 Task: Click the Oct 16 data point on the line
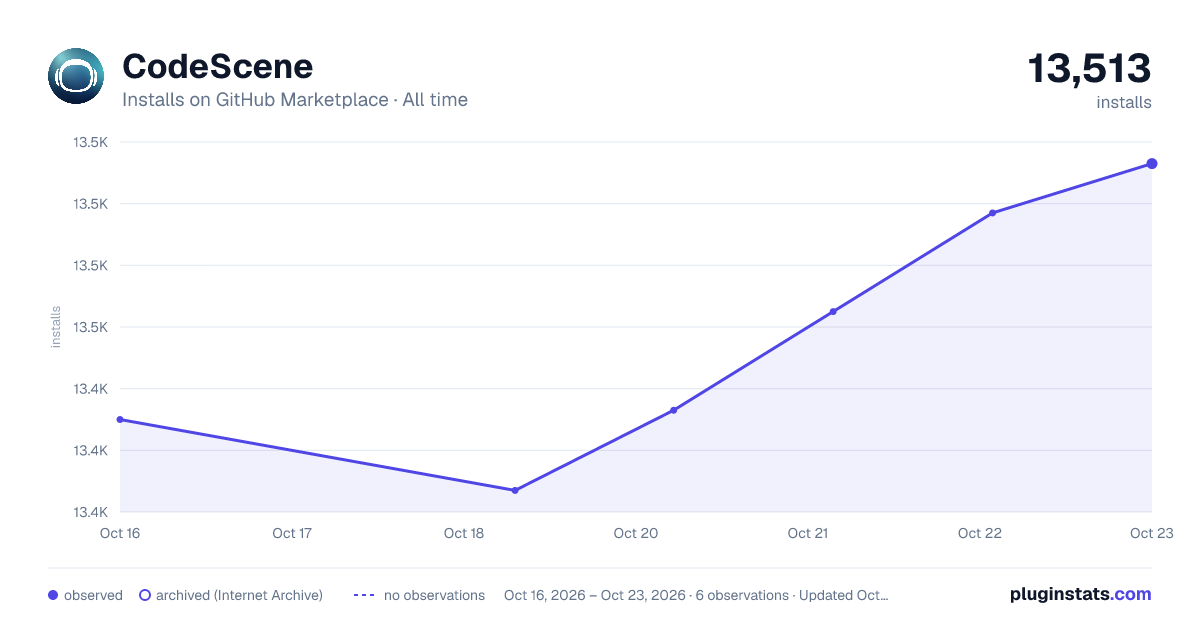tap(120, 420)
